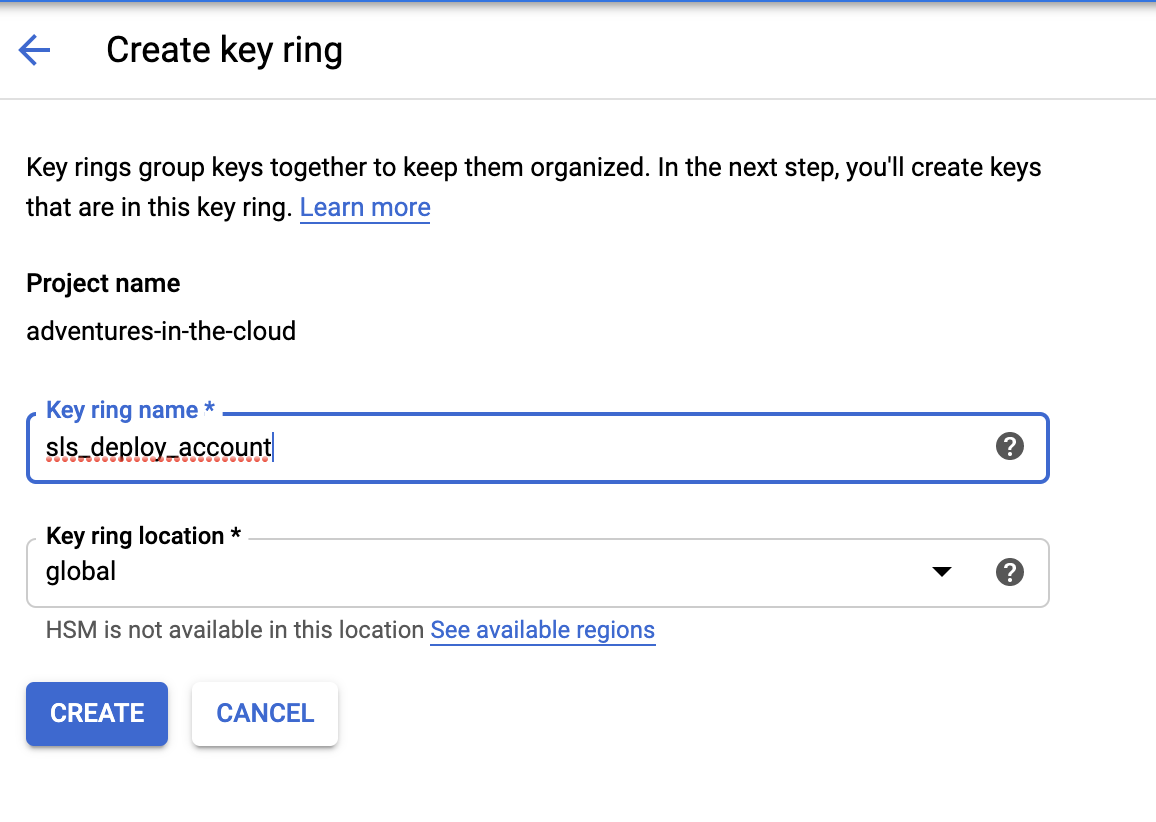
Task: Click See available regions for HSM
Action: [x=542, y=630]
